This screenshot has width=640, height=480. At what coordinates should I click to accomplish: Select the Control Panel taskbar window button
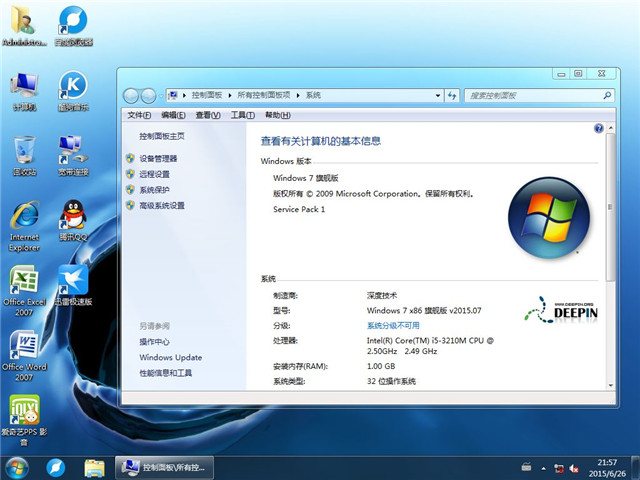coord(164,468)
